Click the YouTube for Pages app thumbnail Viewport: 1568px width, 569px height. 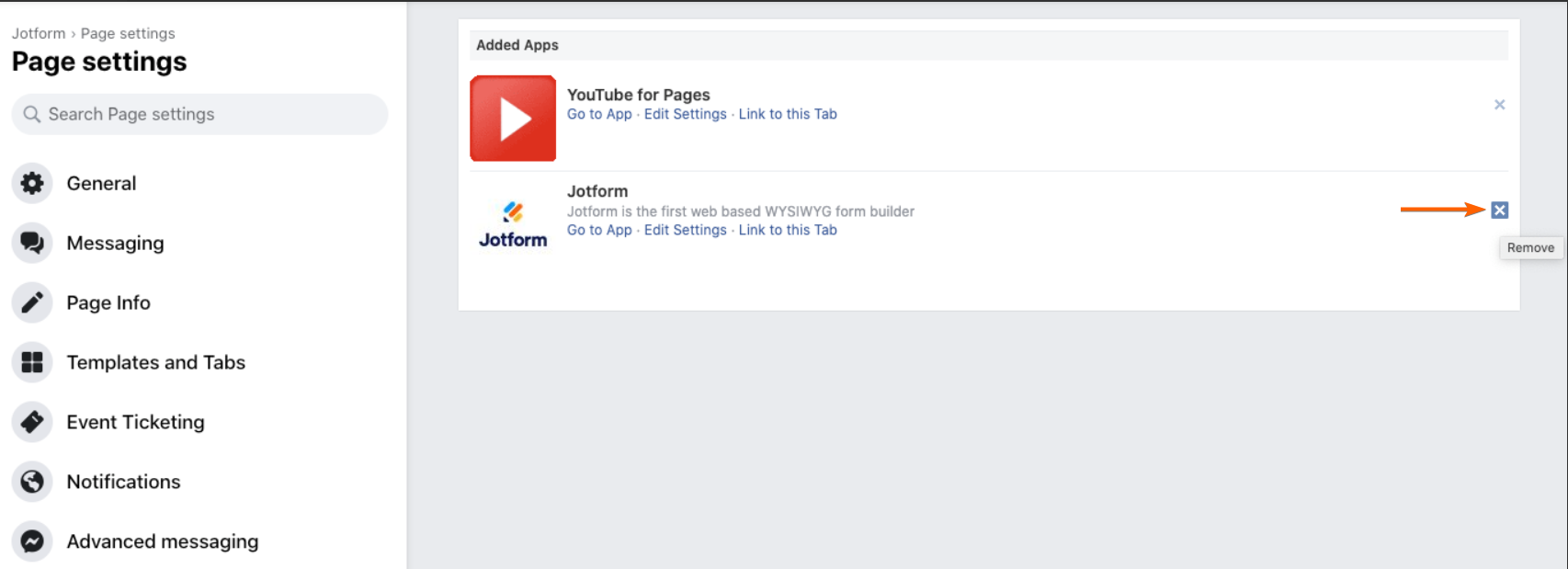tap(513, 119)
